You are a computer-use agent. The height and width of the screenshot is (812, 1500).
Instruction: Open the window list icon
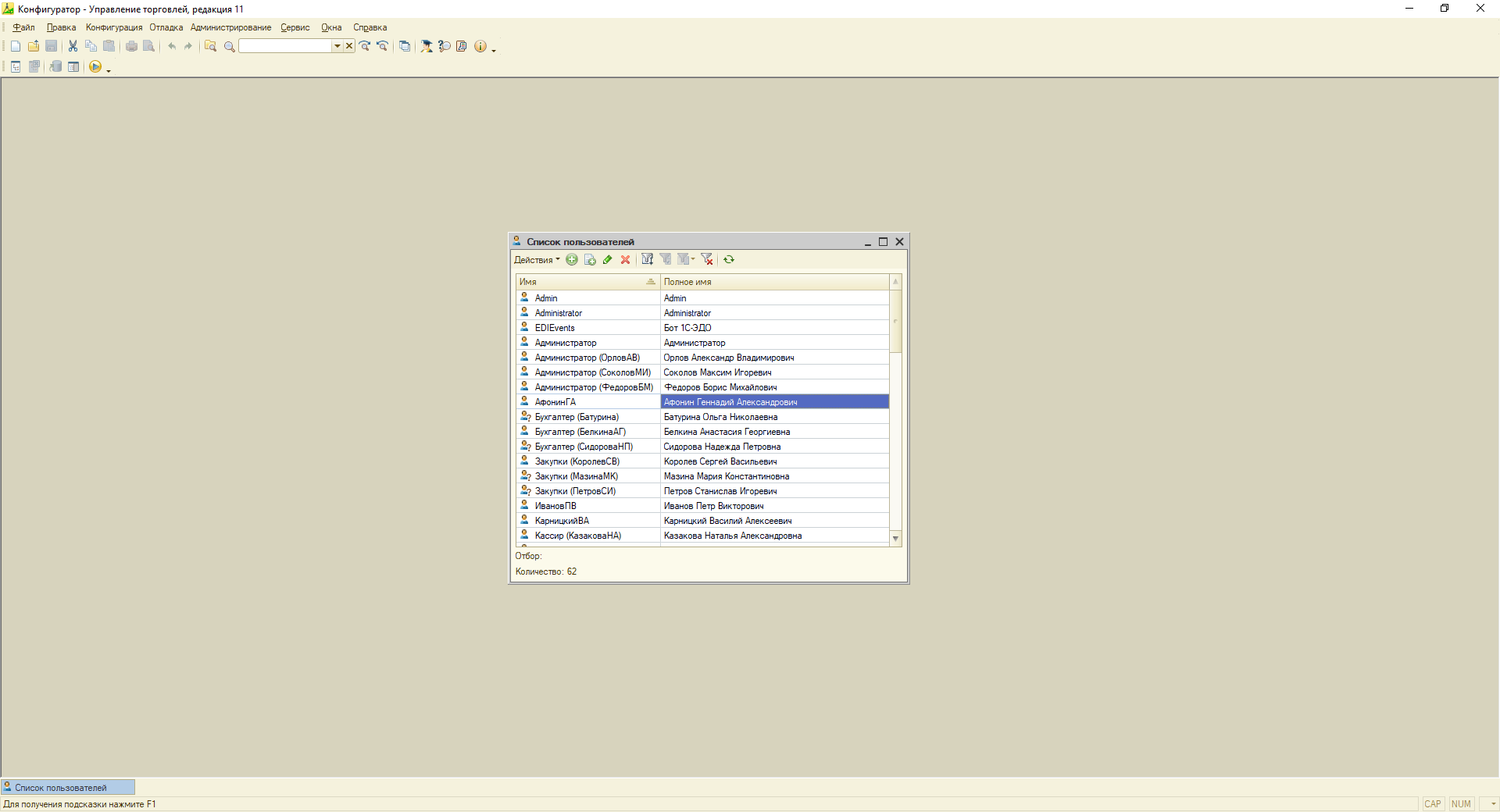coord(405,46)
